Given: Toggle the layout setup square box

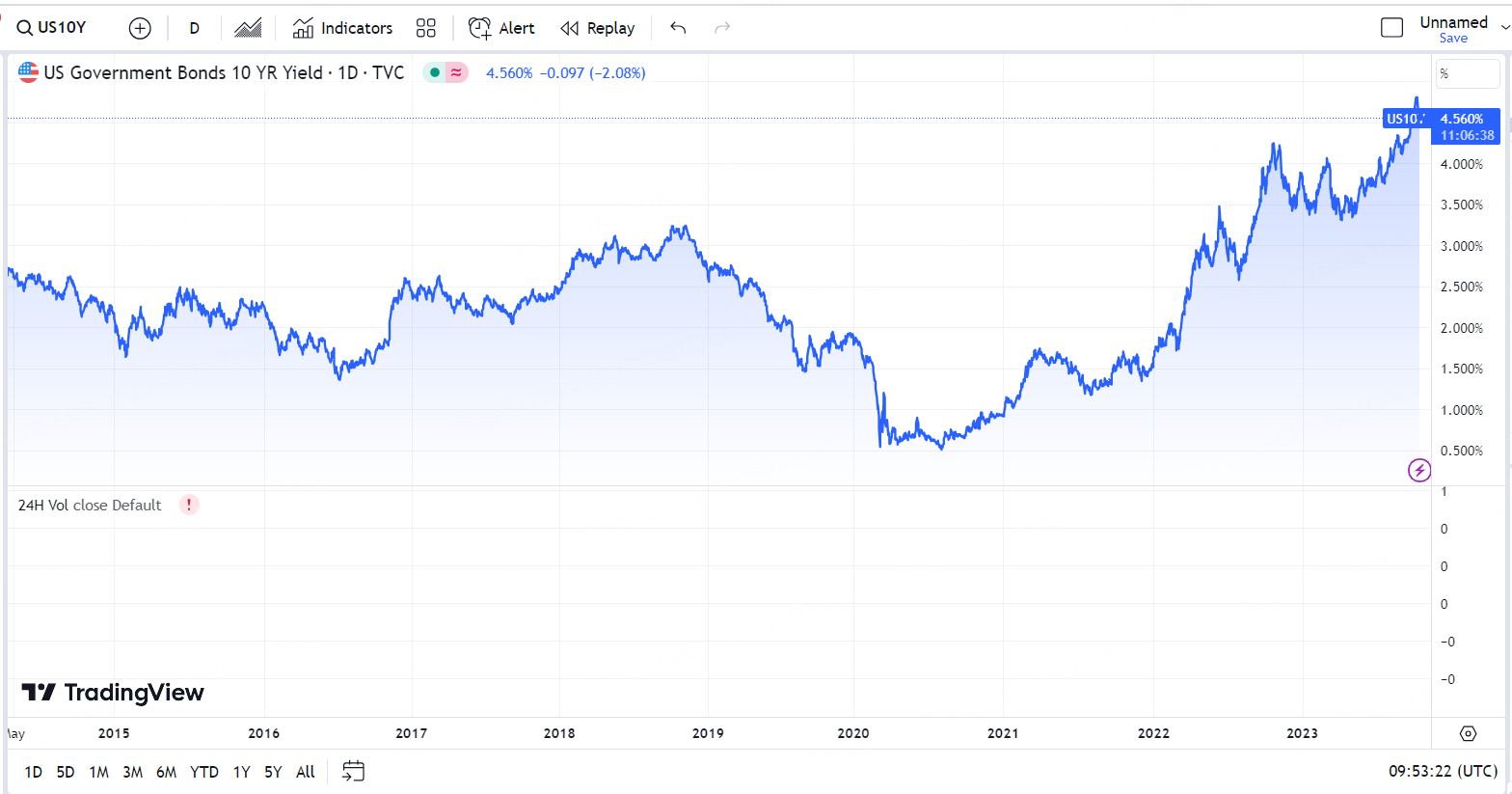Looking at the screenshot, I should pyautogui.click(x=1391, y=28).
